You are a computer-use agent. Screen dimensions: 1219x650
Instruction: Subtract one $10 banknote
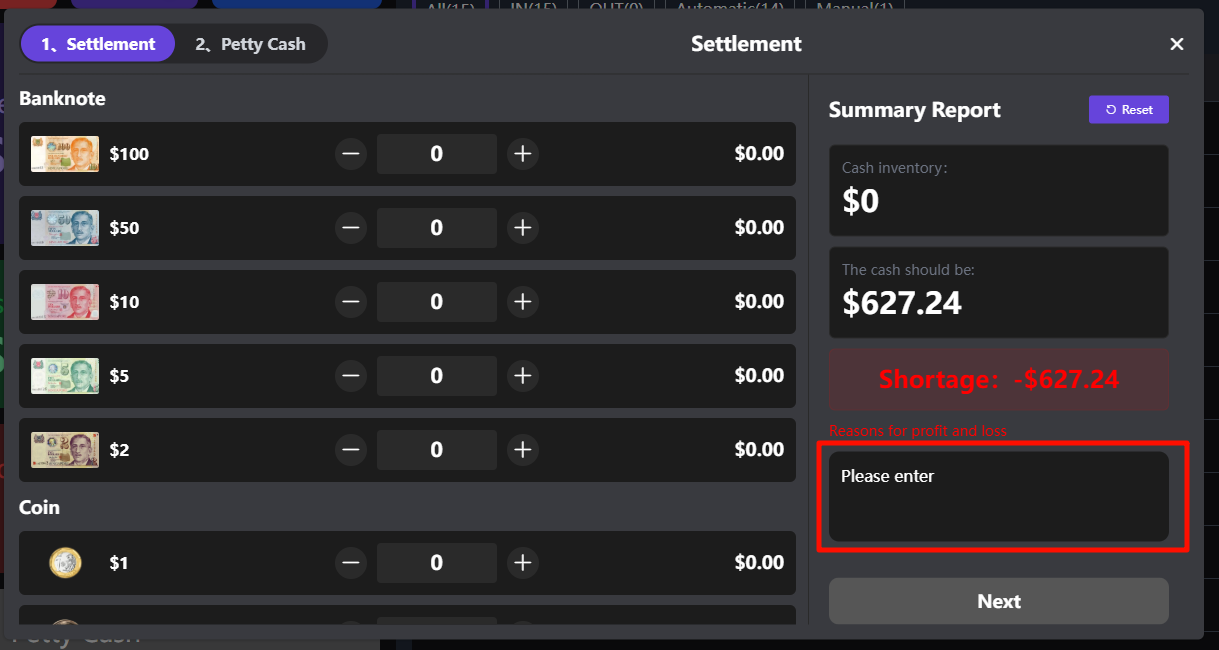[351, 302]
